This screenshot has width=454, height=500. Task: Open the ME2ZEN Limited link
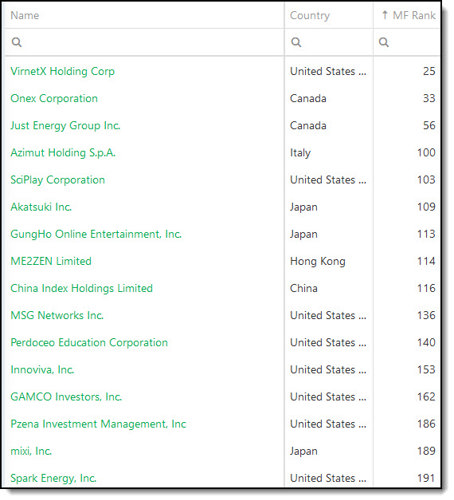[x=51, y=261]
